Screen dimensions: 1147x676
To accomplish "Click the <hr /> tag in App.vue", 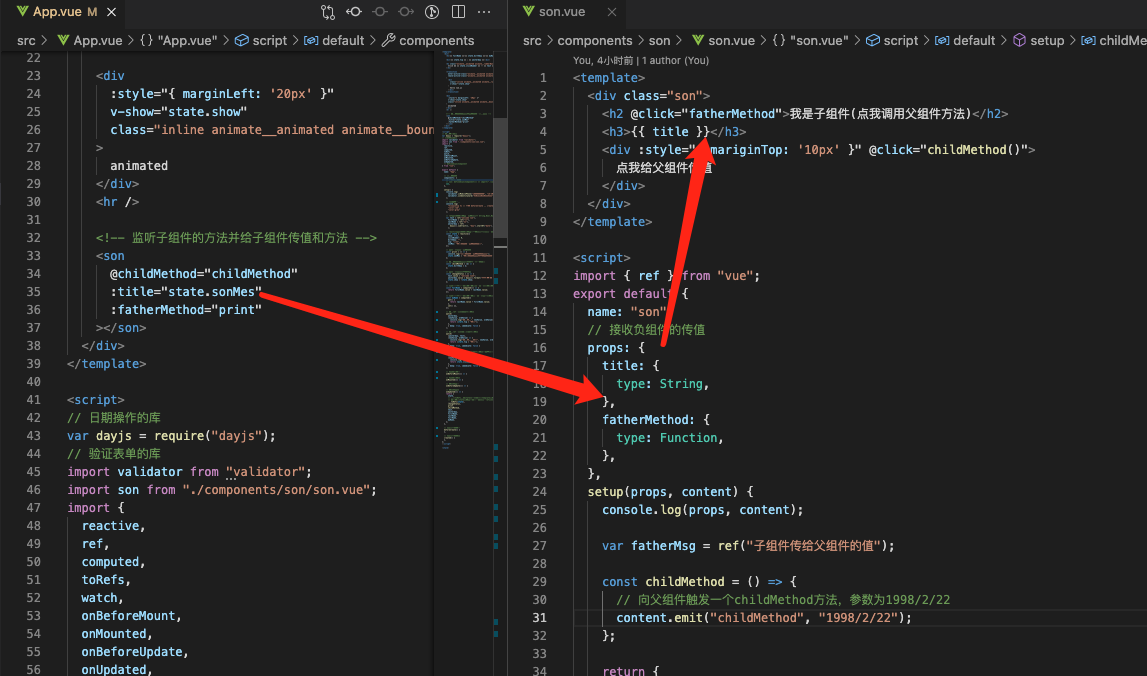I will pyautogui.click(x=117, y=202).
